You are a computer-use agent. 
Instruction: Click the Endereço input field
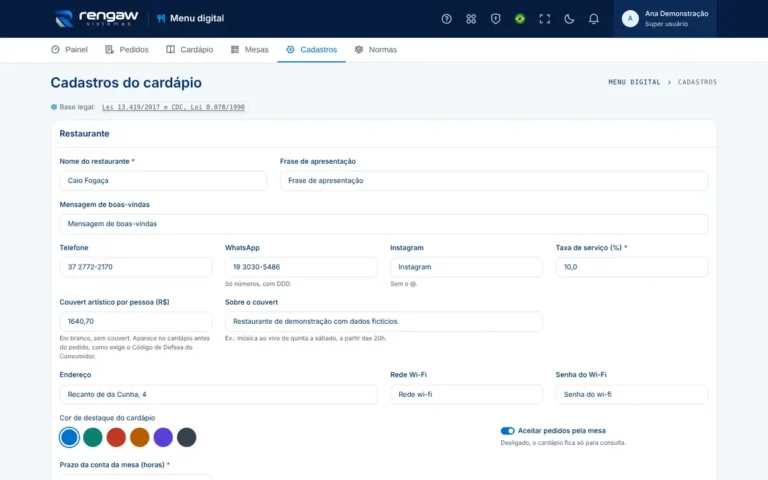218,394
